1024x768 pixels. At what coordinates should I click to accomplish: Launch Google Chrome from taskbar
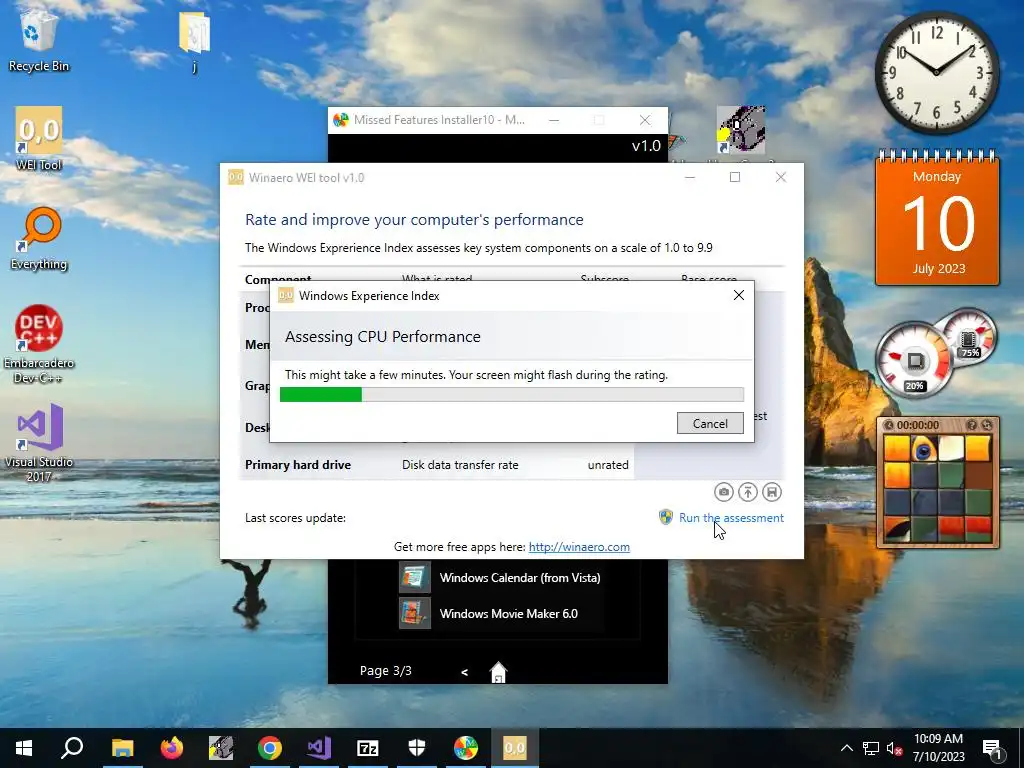(270, 748)
